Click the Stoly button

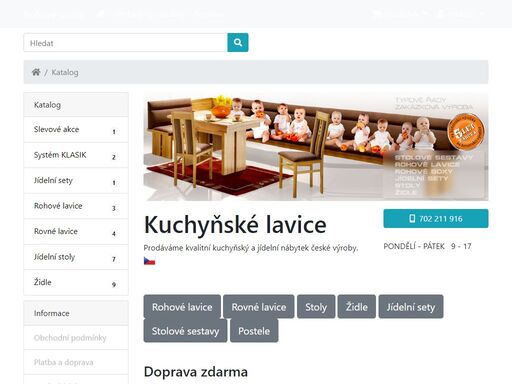(316, 307)
